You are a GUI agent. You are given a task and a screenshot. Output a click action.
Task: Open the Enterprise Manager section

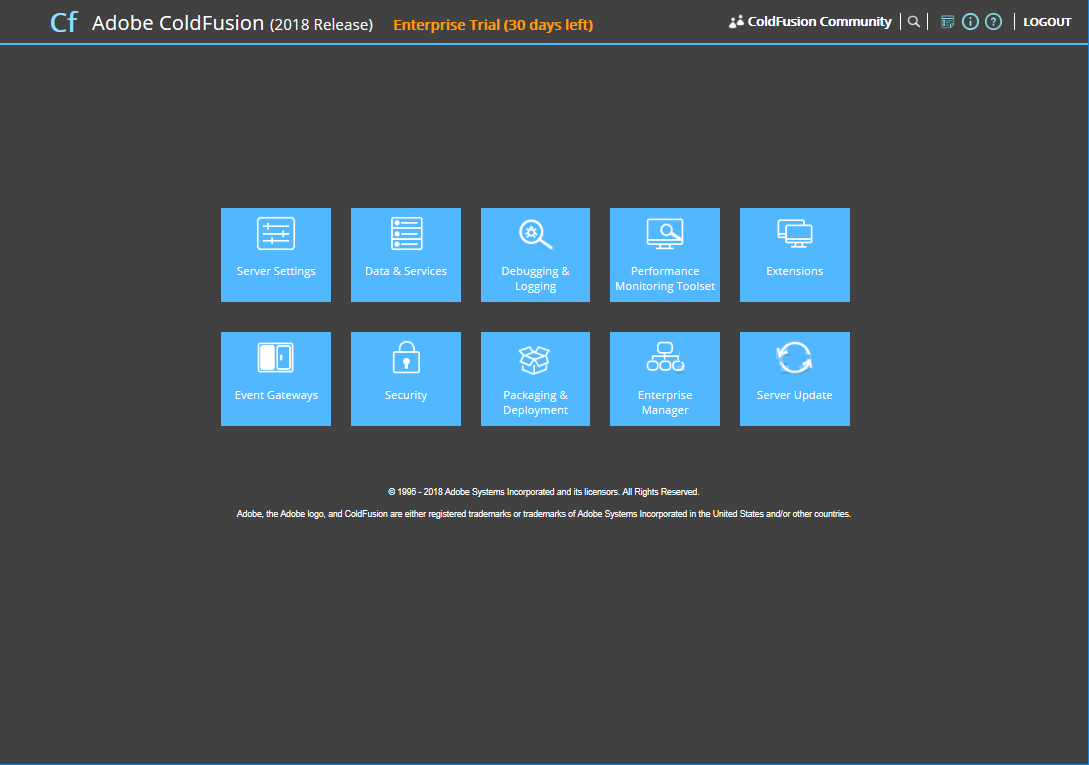[664, 378]
